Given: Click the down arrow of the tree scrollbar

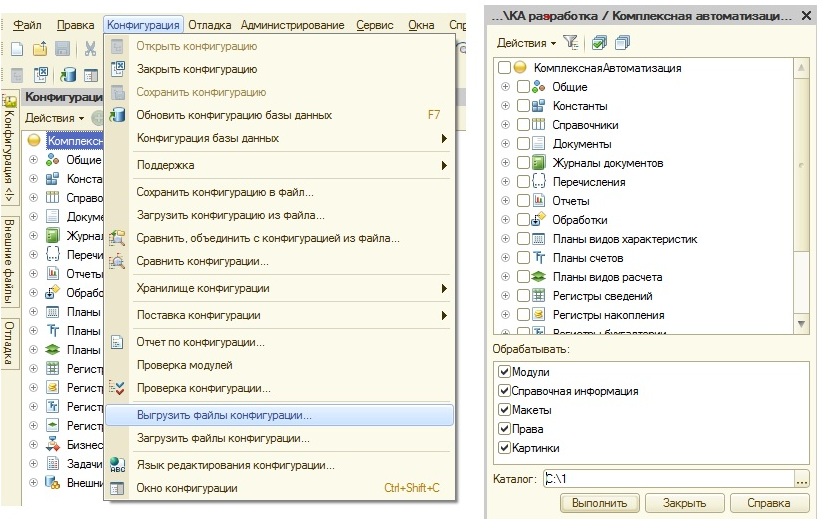Looking at the screenshot, I should pyautogui.click(x=801, y=325).
